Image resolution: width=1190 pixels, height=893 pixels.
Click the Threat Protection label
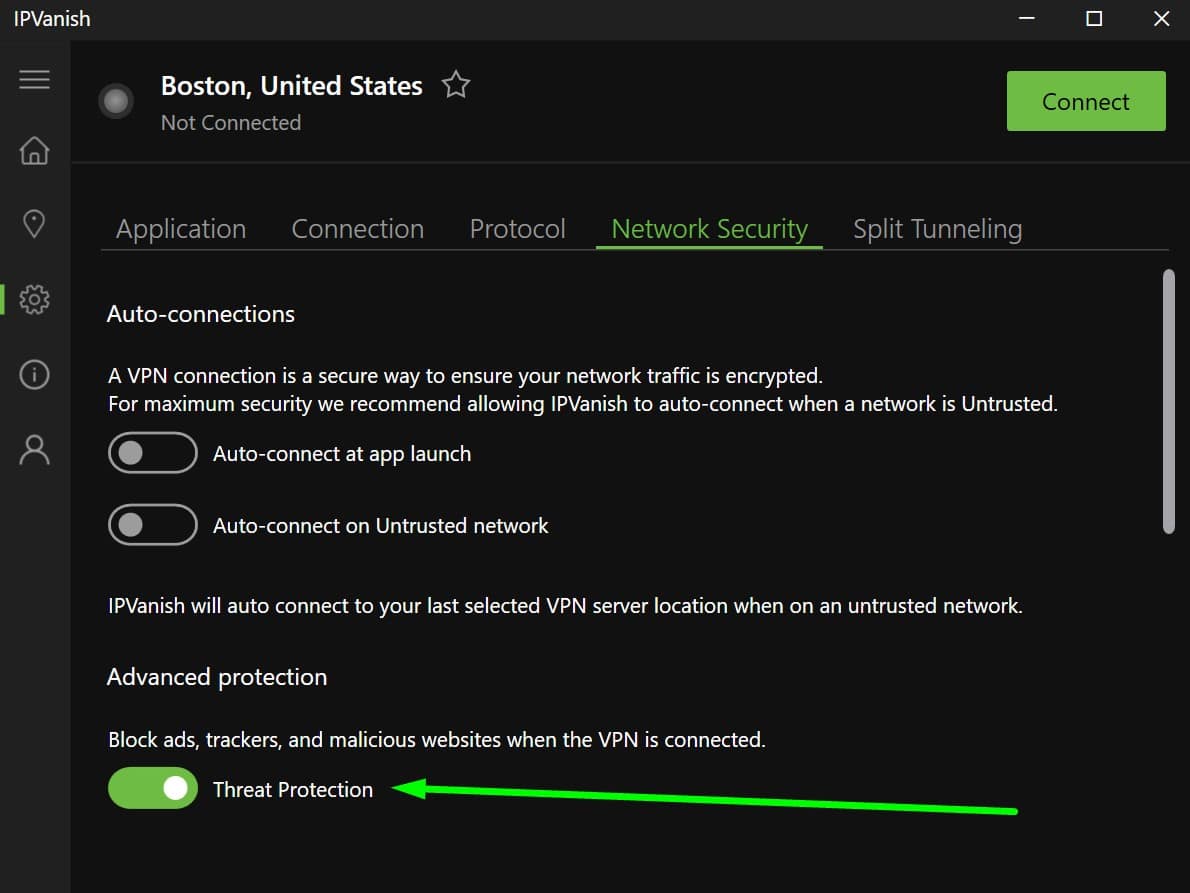tap(293, 790)
